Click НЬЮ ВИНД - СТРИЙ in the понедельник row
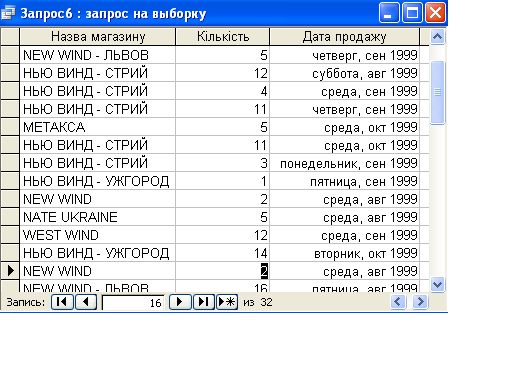This screenshot has width=512, height=384. [x=98, y=163]
